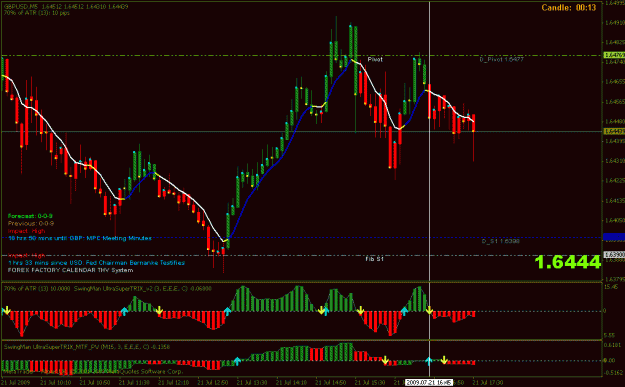Image resolution: width=625 pixels, height=387 pixels.
Task: Click the 'Previous: 0-0-9' text
Action: click(x=31, y=224)
